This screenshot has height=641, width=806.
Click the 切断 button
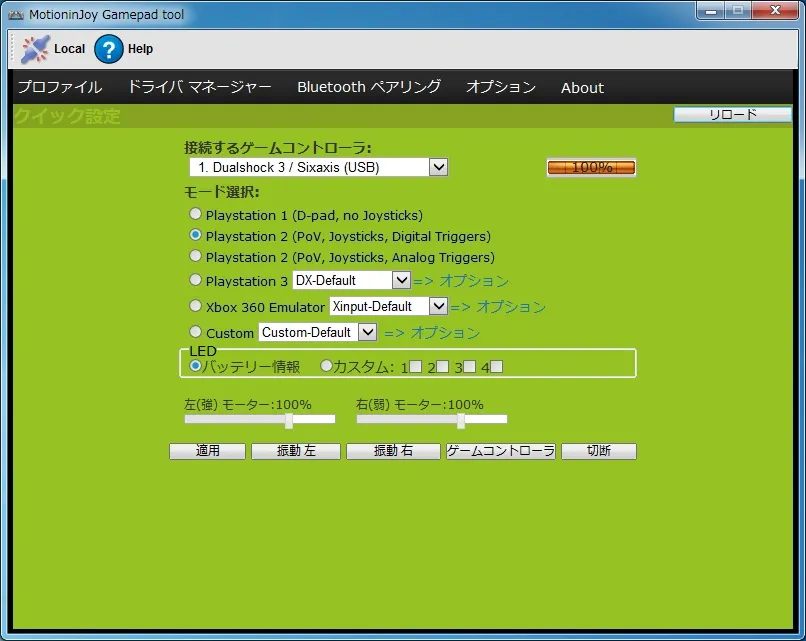(x=599, y=451)
